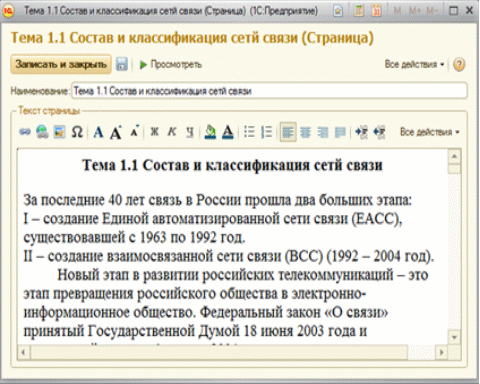Insert a special symbol with Omega icon
The width and height of the screenshot is (480, 384).
77,132
